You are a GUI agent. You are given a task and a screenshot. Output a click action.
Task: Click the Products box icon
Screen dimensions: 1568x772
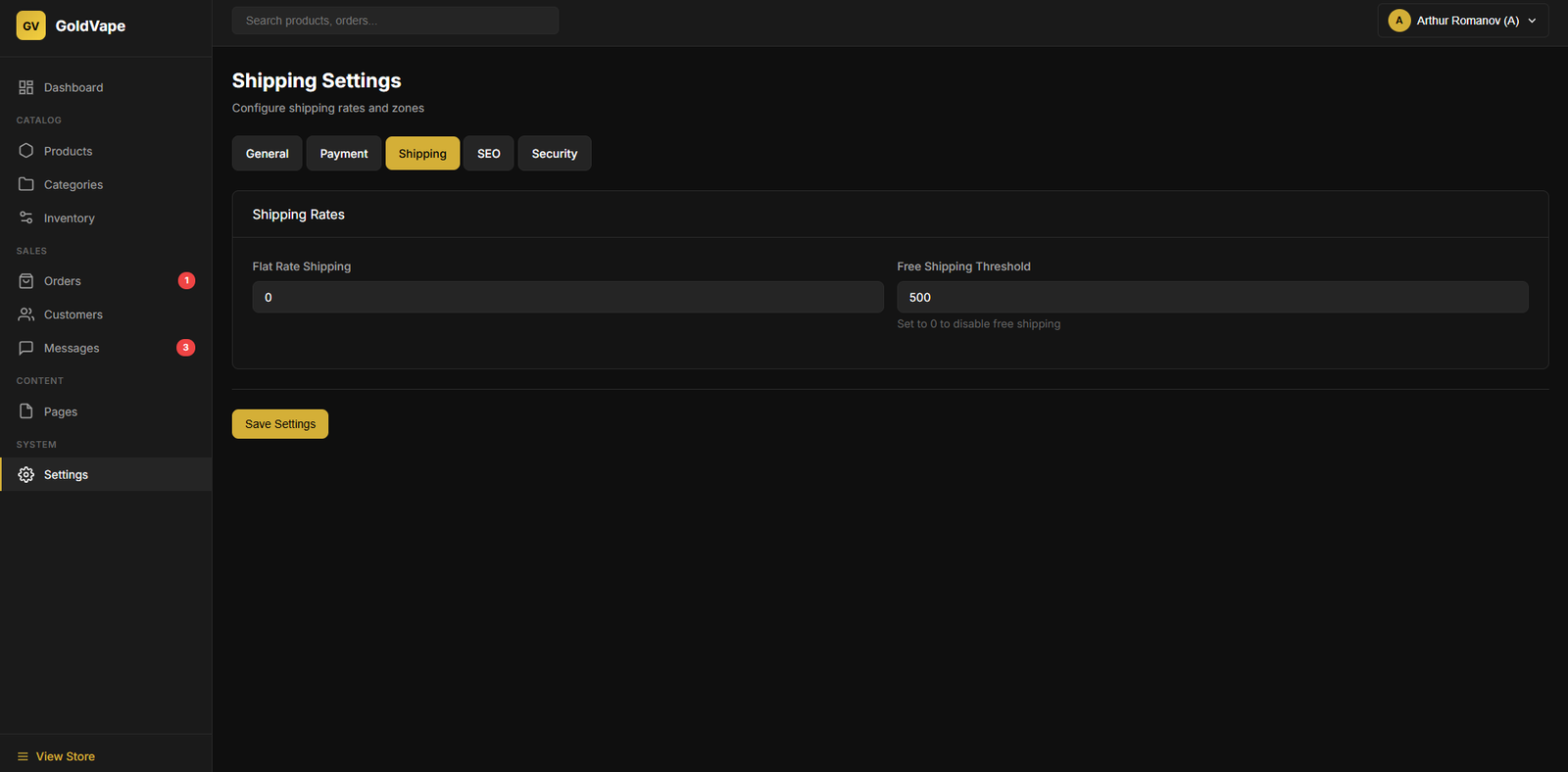click(x=26, y=151)
